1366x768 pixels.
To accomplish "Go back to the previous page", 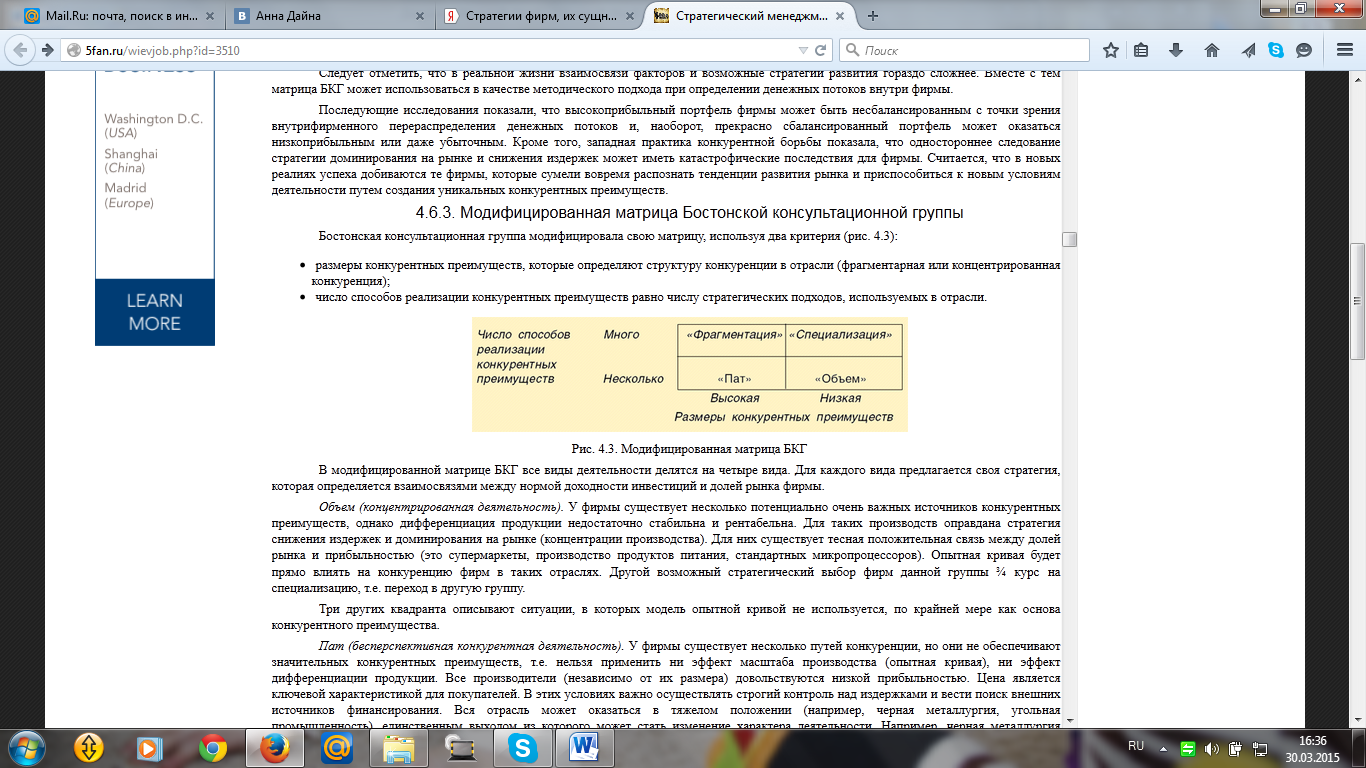I will tap(21, 50).
